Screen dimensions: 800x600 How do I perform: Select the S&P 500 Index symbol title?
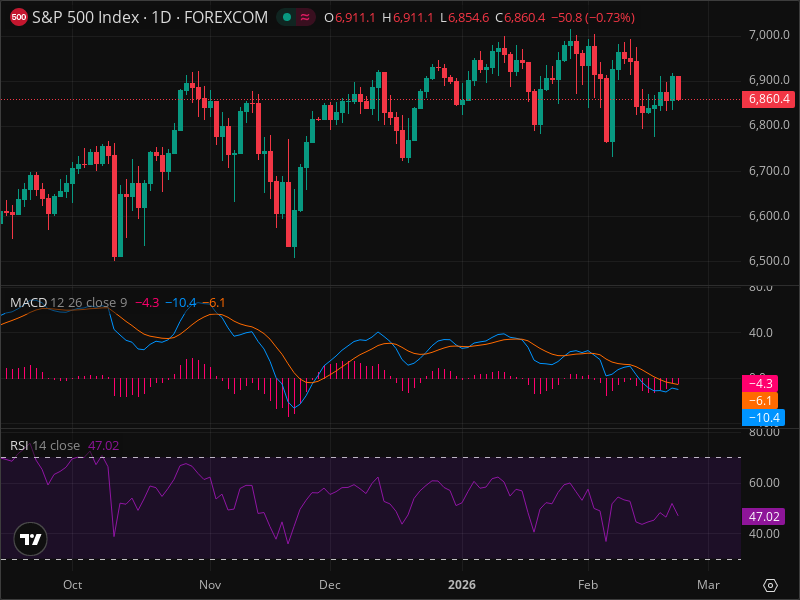[149, 17]
